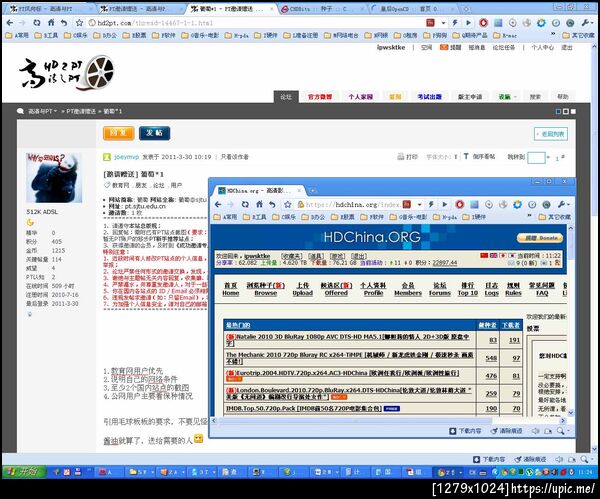Open the 官方微群 navigation tab
This screenshot has height=499, width=600.
[320, 97]
